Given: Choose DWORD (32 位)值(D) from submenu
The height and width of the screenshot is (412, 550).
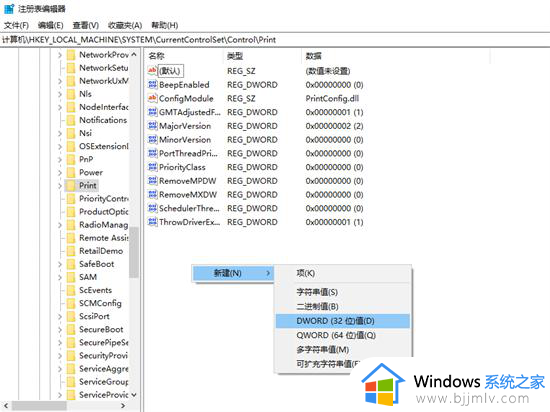Looking at the screenshot, I should point(343,321).
